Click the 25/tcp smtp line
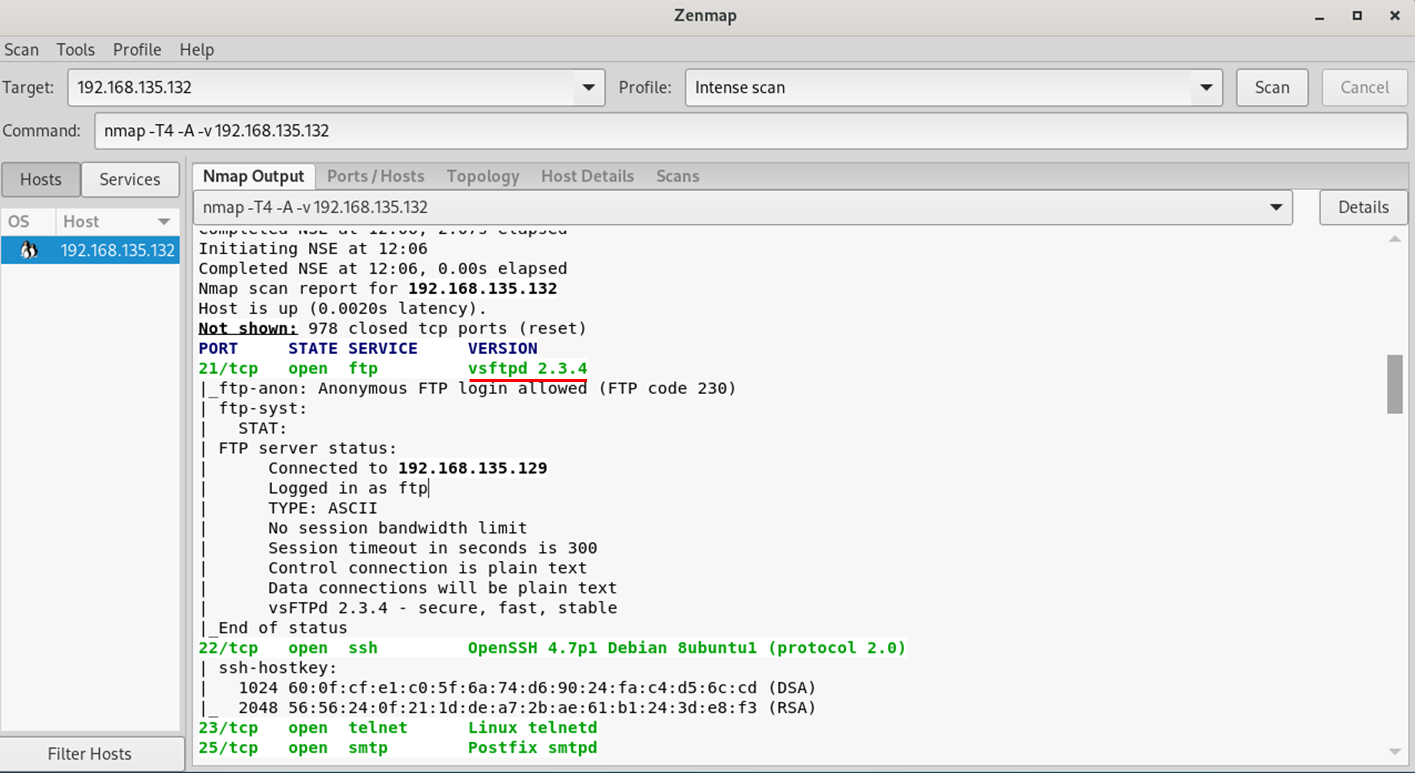 tap(398, 748)
